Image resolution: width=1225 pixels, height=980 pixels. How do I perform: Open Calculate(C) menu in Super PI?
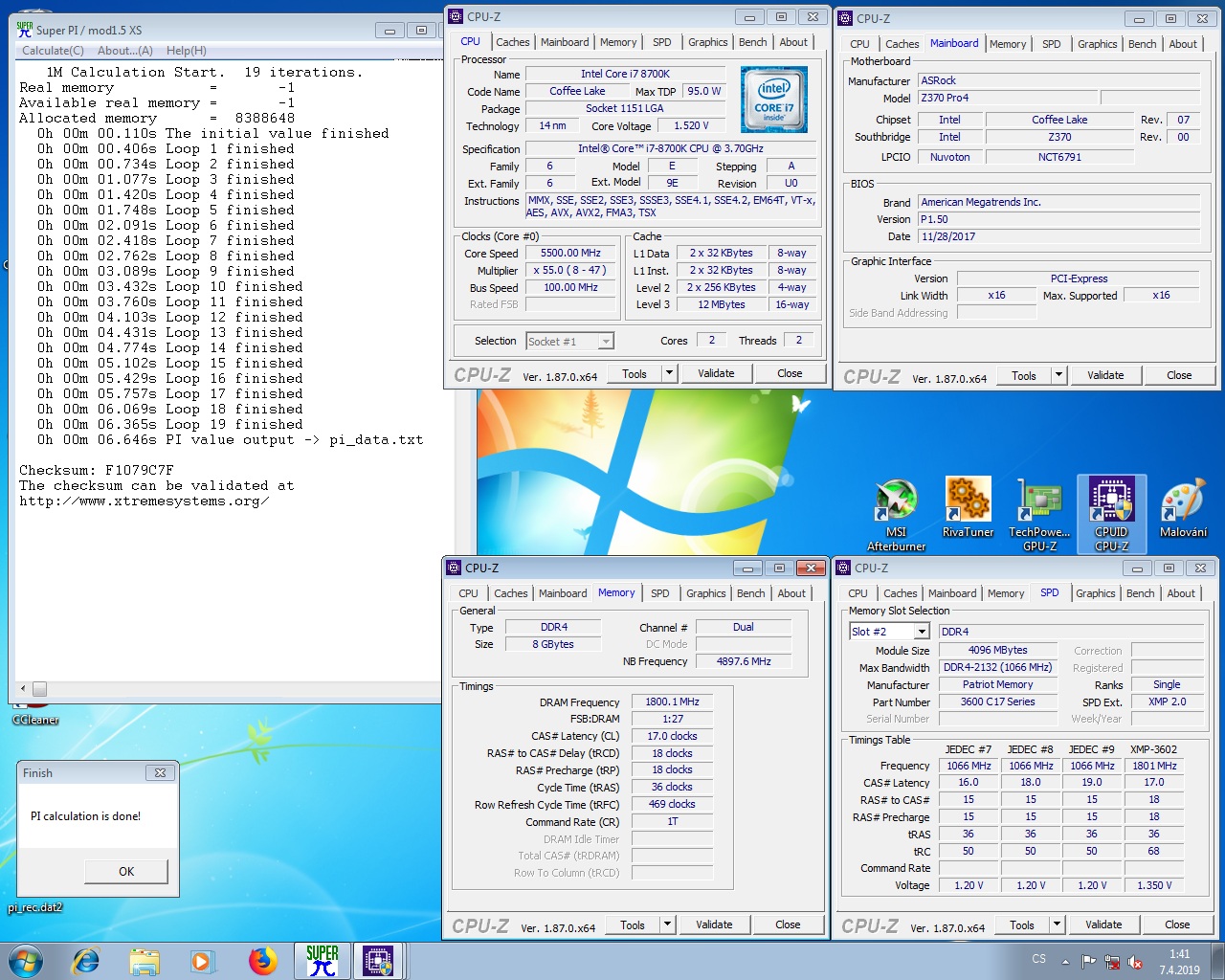pos(53,51)
